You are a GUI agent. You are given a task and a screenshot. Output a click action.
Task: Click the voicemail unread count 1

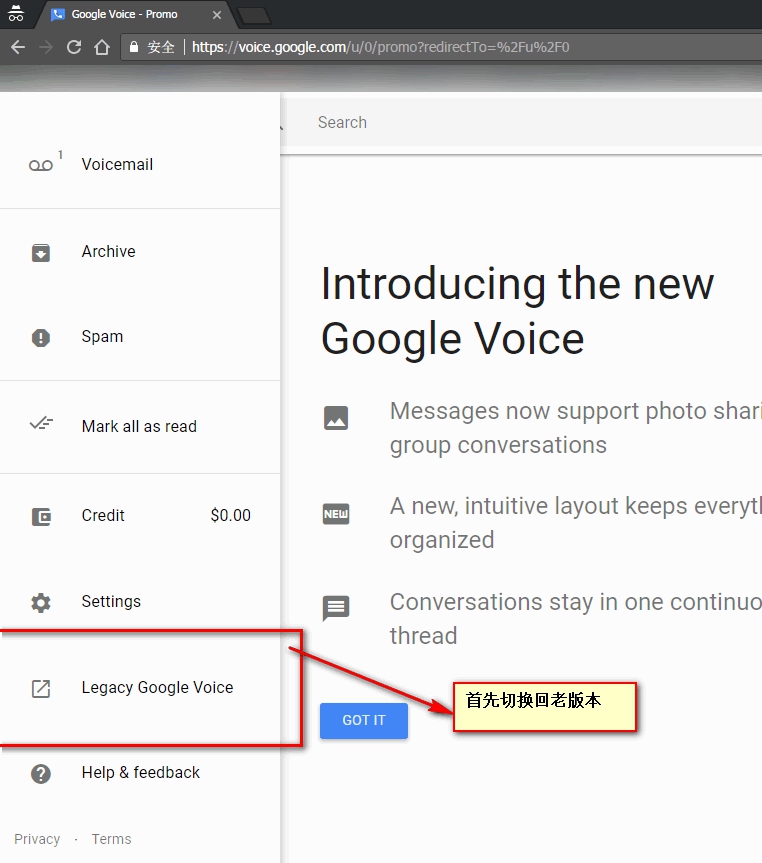[x=60, y=155]
